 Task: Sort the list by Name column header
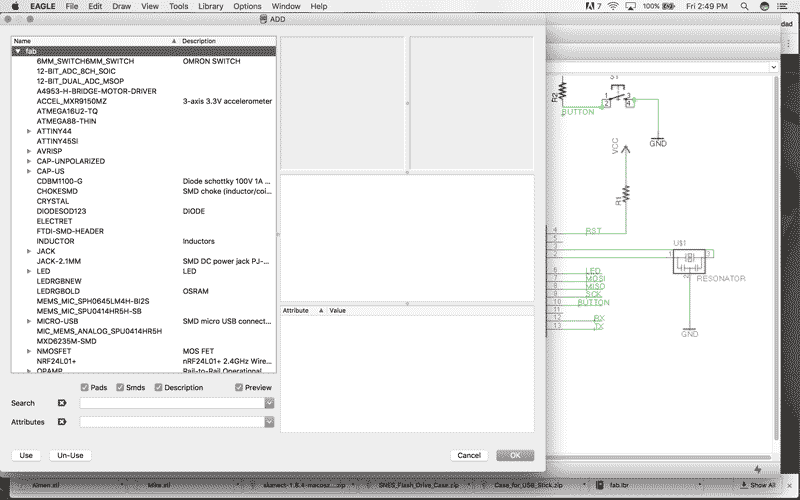click(x=95, y=41)
